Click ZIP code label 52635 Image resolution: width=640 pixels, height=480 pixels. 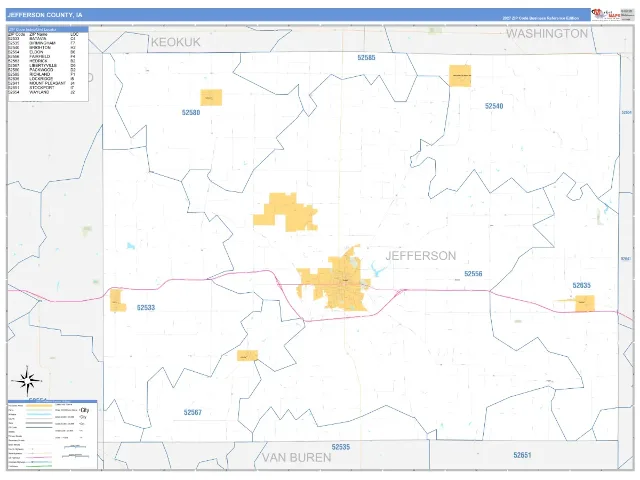(x=581, y=285)
